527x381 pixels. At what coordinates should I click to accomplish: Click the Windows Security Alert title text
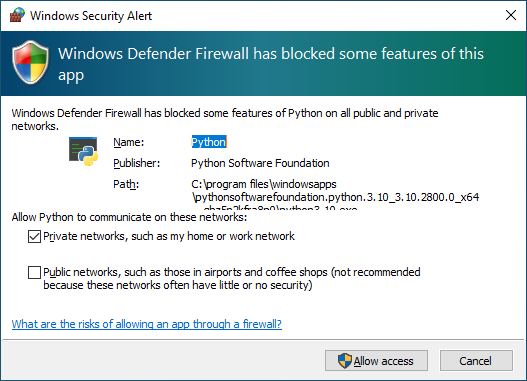tap(91, 16)
